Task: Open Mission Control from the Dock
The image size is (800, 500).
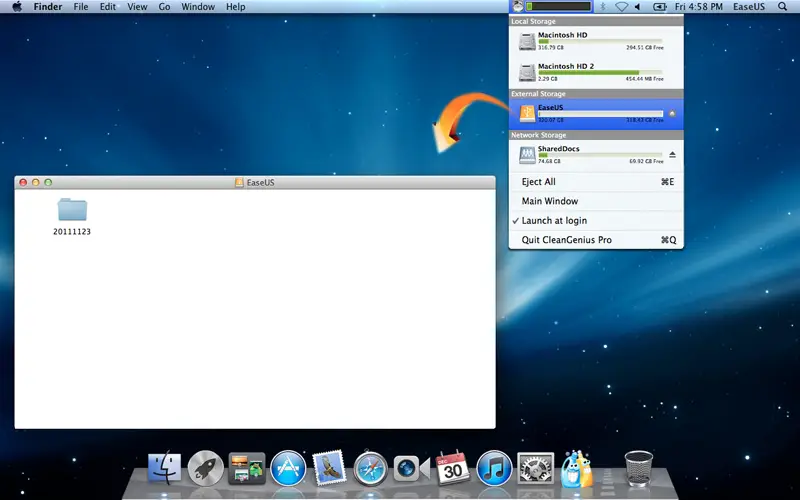Action: click(x=247, y=468)
